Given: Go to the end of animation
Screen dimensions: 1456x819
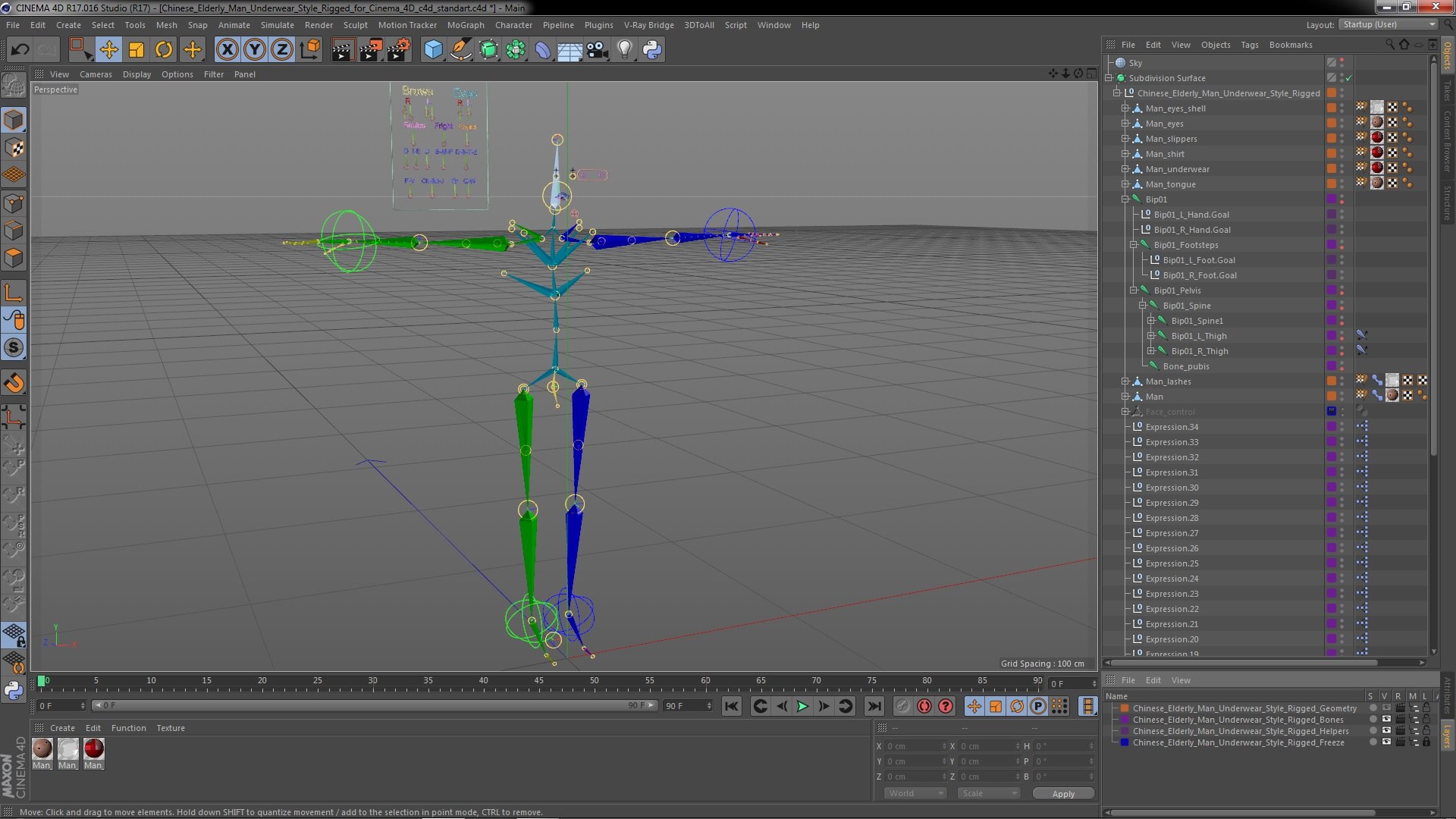Looking at the screenshot, I should (874, 706).
